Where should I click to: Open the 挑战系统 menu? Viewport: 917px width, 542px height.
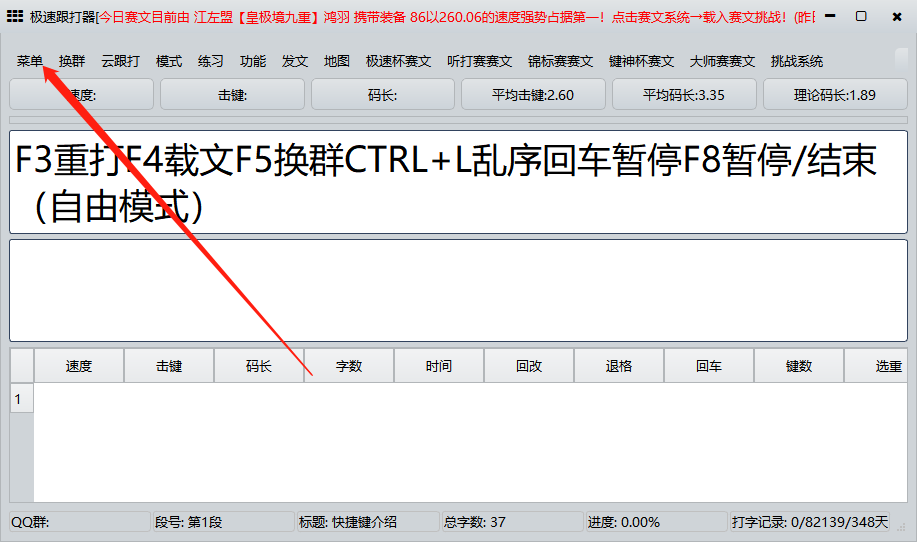coord(797,61)
